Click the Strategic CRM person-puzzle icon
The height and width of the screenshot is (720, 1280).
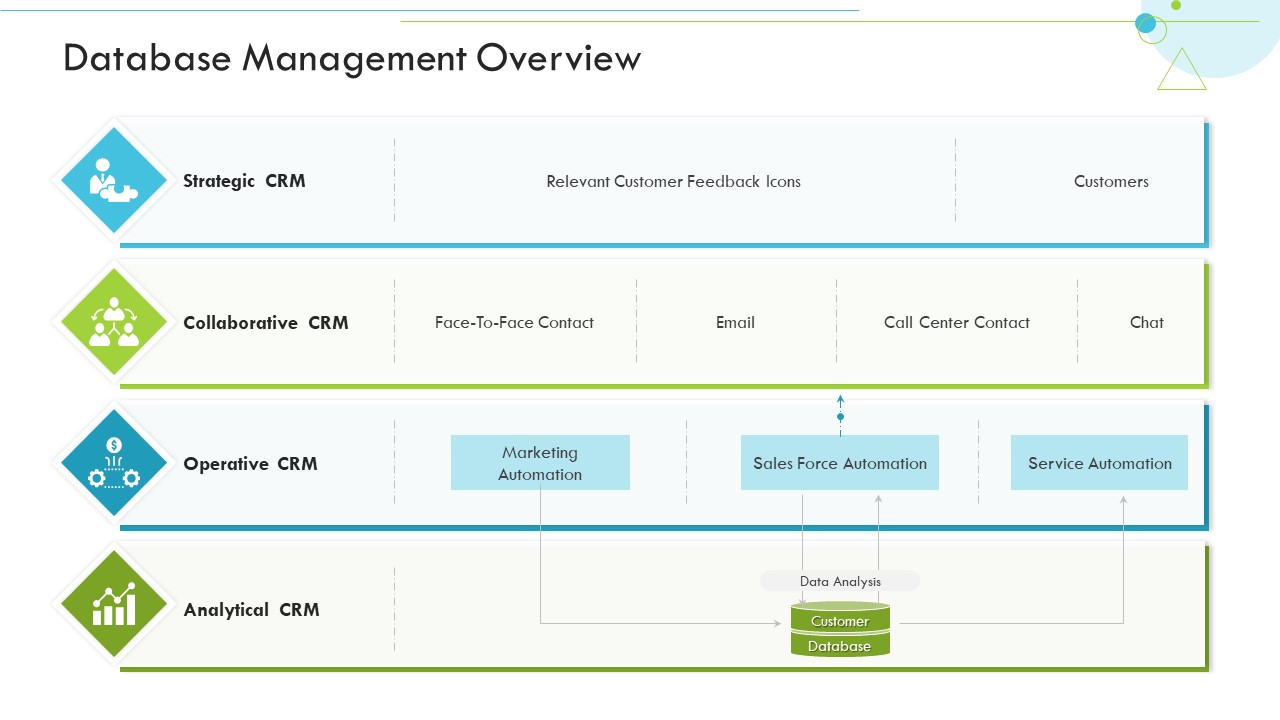coord(114,180)
